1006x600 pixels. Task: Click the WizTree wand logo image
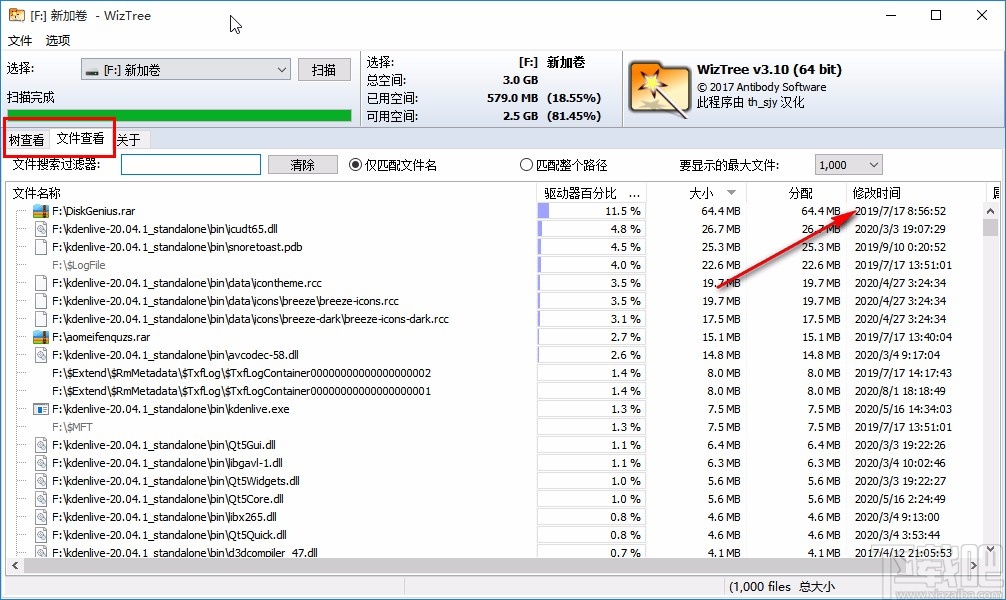tap(659, 90)
